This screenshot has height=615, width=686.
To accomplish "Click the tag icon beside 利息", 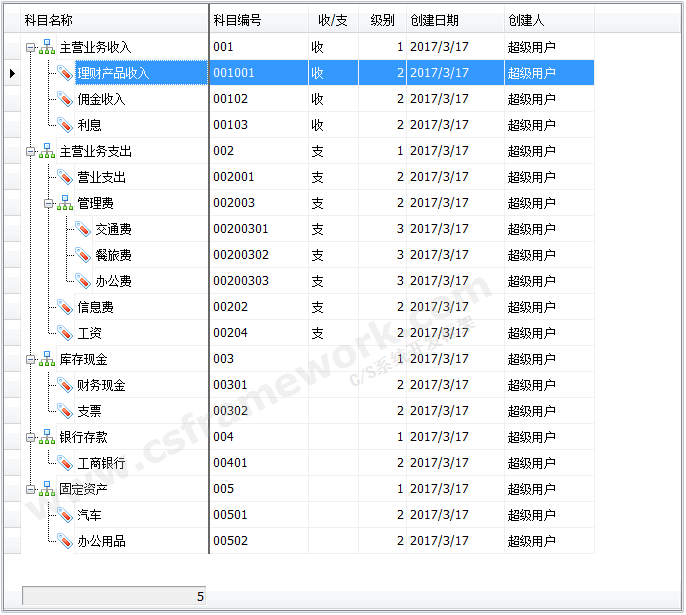I will 65,125.
